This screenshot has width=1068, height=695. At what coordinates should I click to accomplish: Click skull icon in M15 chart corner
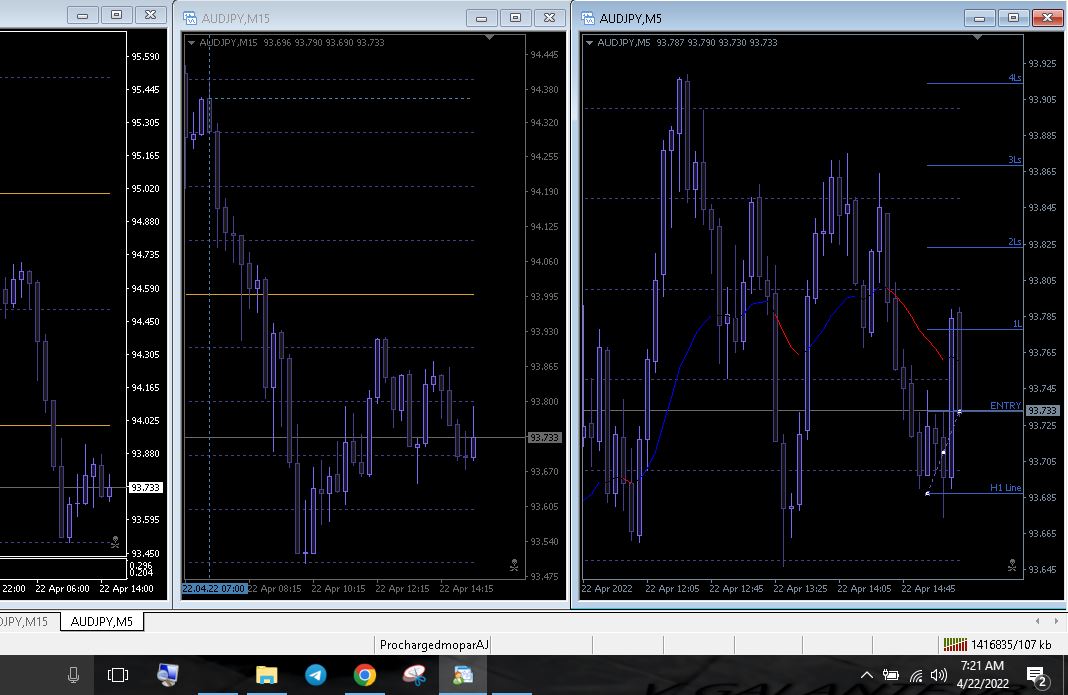click(514, 565)
